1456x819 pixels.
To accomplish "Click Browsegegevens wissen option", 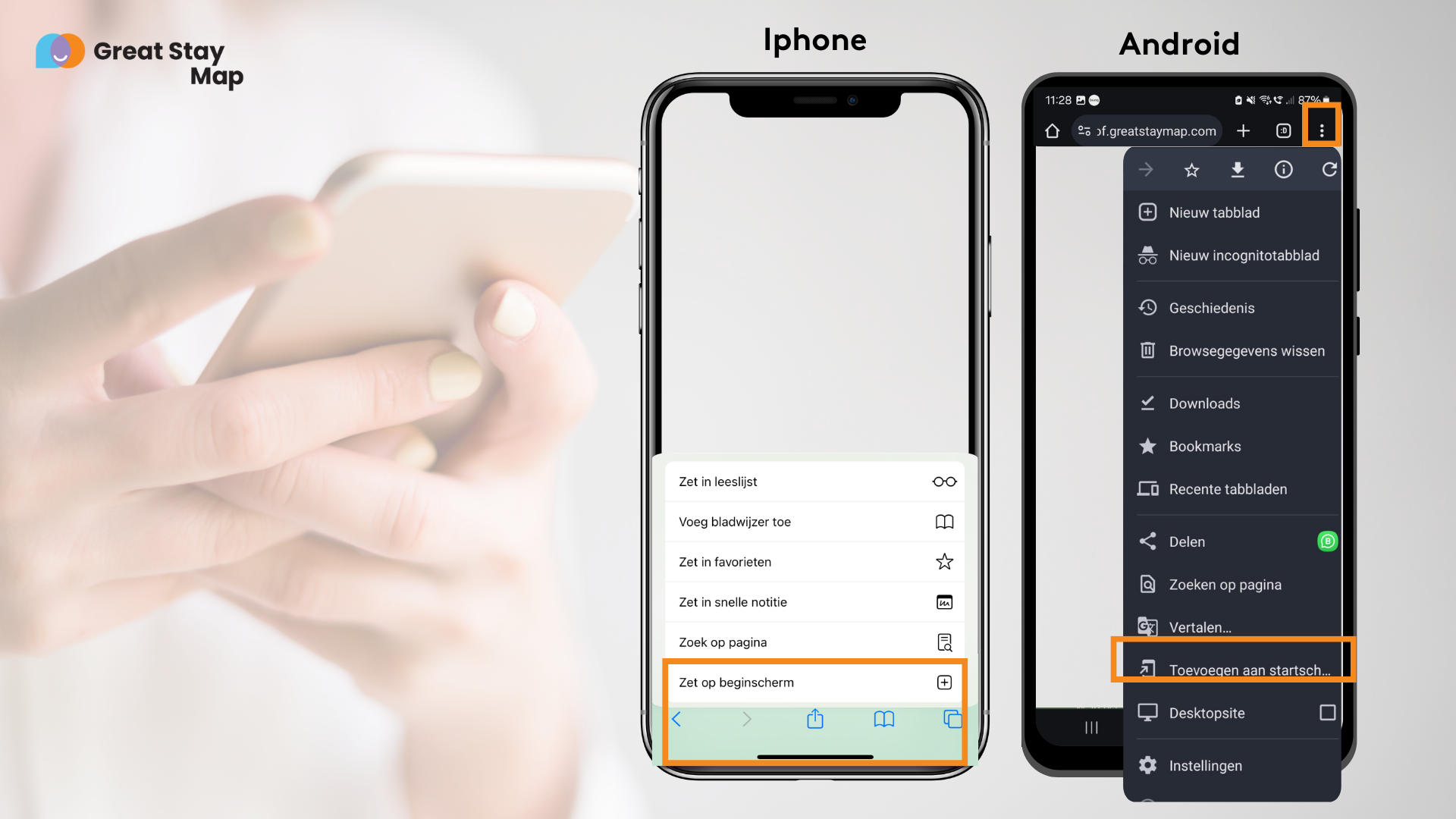I will pos(1240,351).
